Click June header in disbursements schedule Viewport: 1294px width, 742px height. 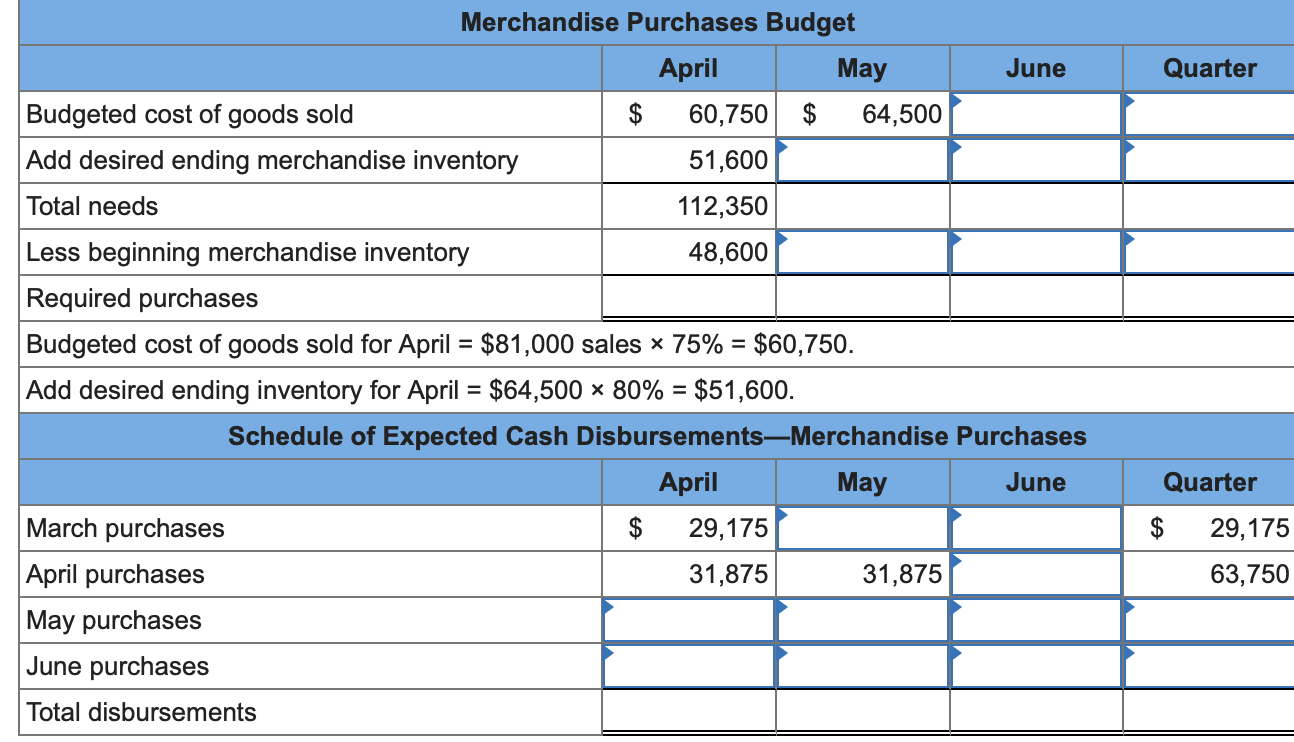pyautogui.click(x=1036, y=483)
